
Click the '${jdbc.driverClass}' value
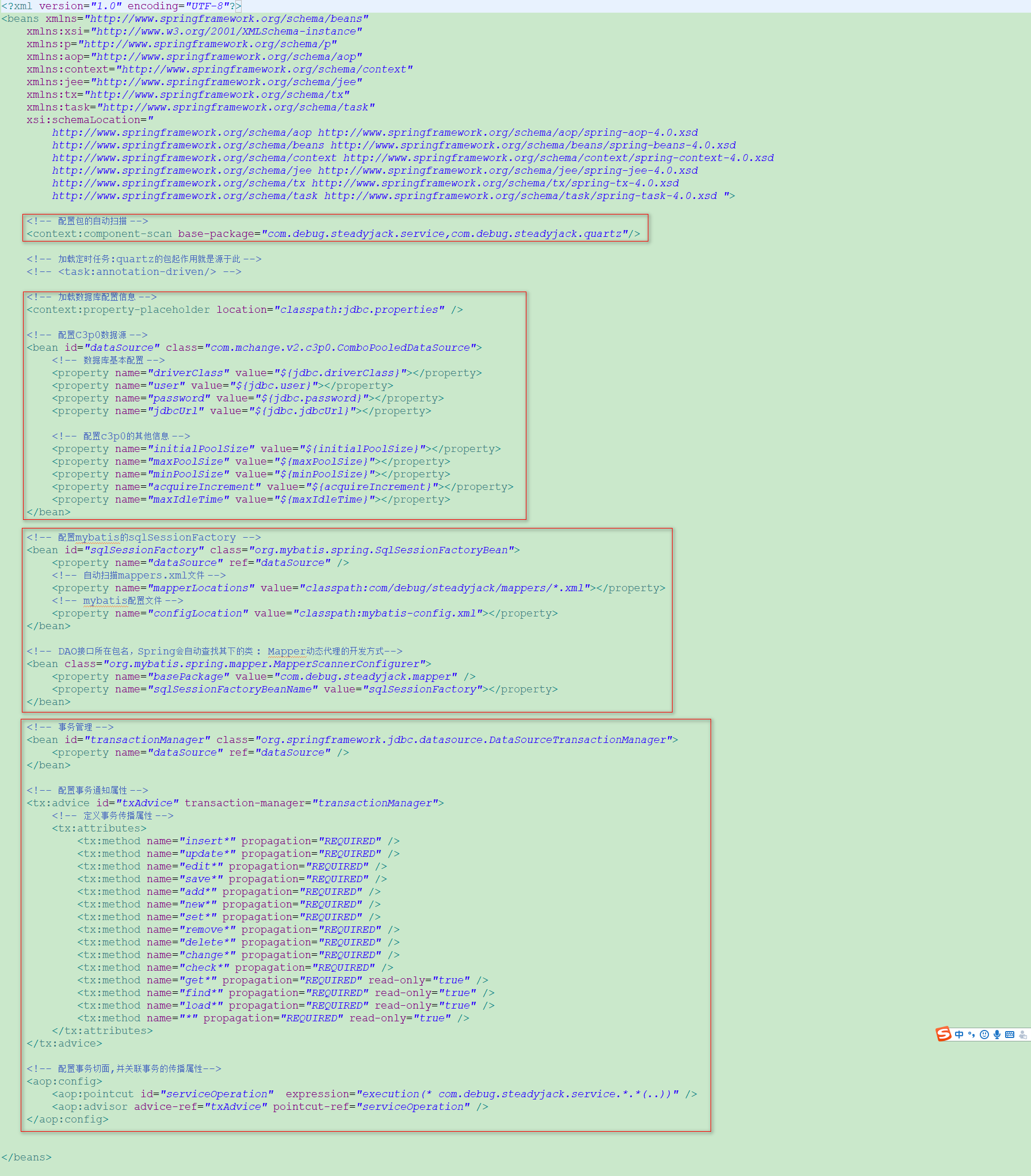(341, 373)
